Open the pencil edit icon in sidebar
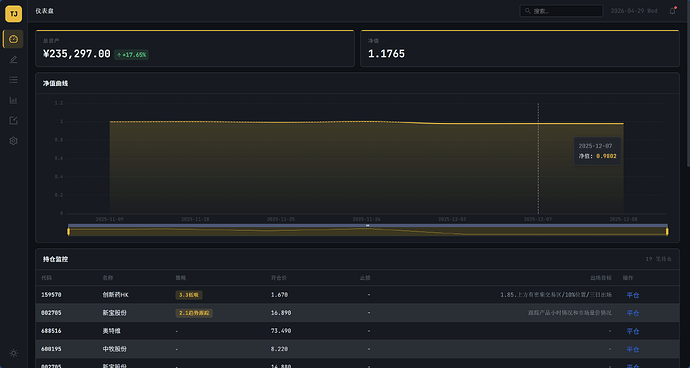 (x=14, y=59)
